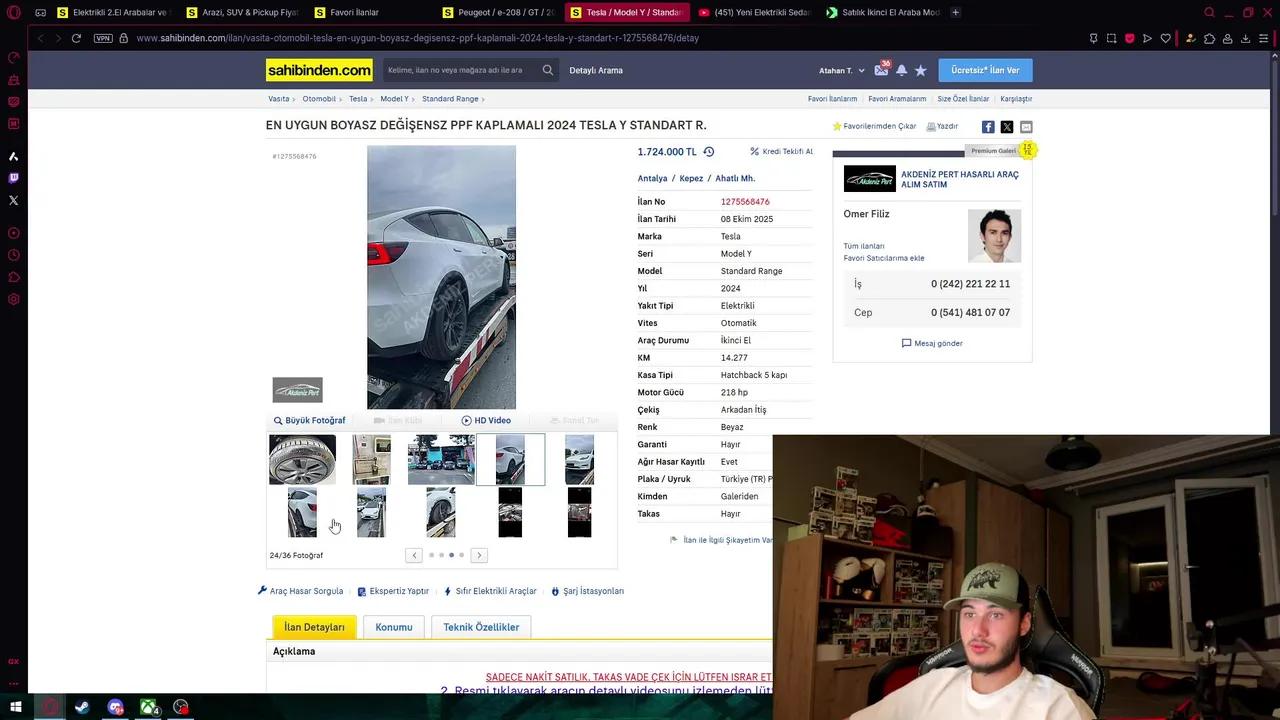This screenshot has width=1280, height=720.
Task: Open X (Twitter) in the Opera sidebar
Action: (x=13, y=200)
